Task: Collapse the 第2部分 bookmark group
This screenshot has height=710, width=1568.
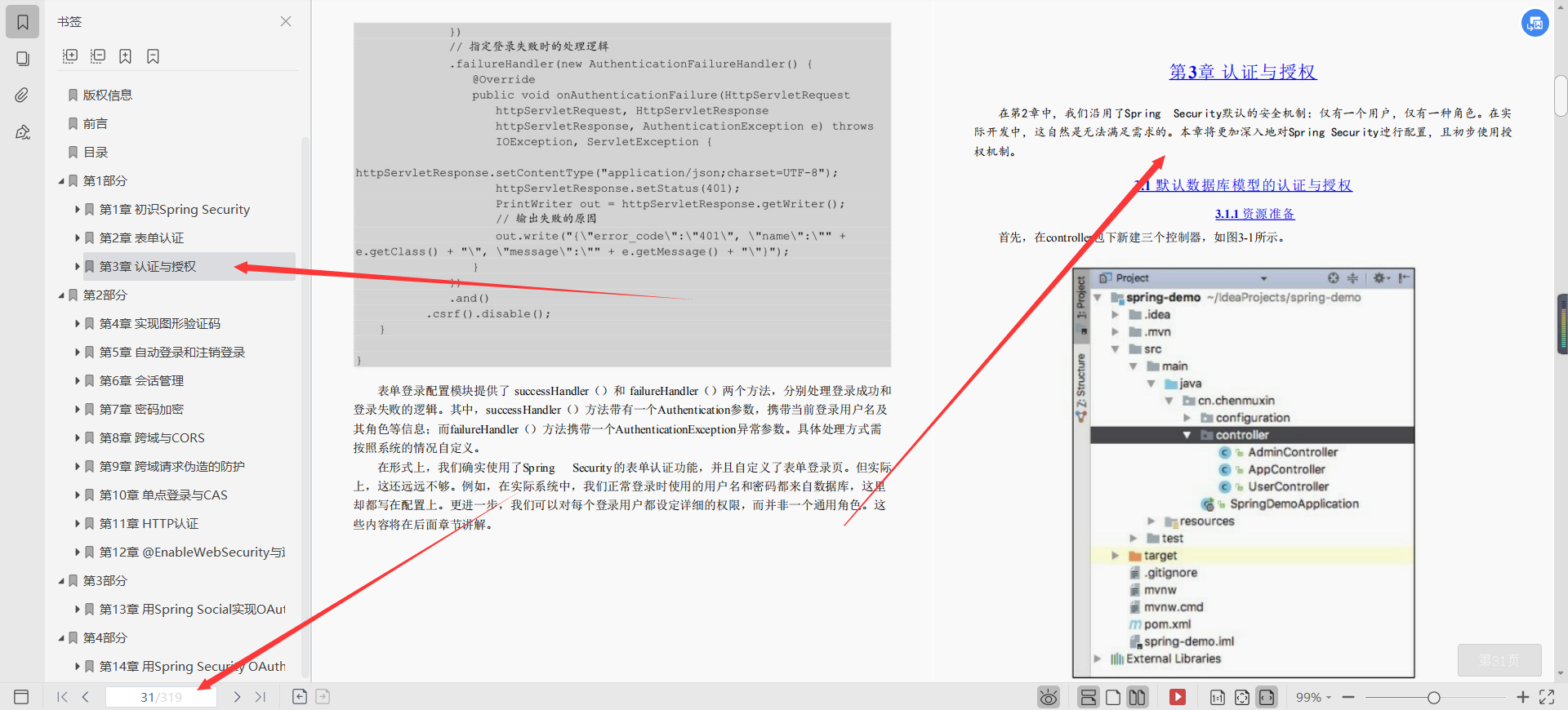Action: [61, 295]
